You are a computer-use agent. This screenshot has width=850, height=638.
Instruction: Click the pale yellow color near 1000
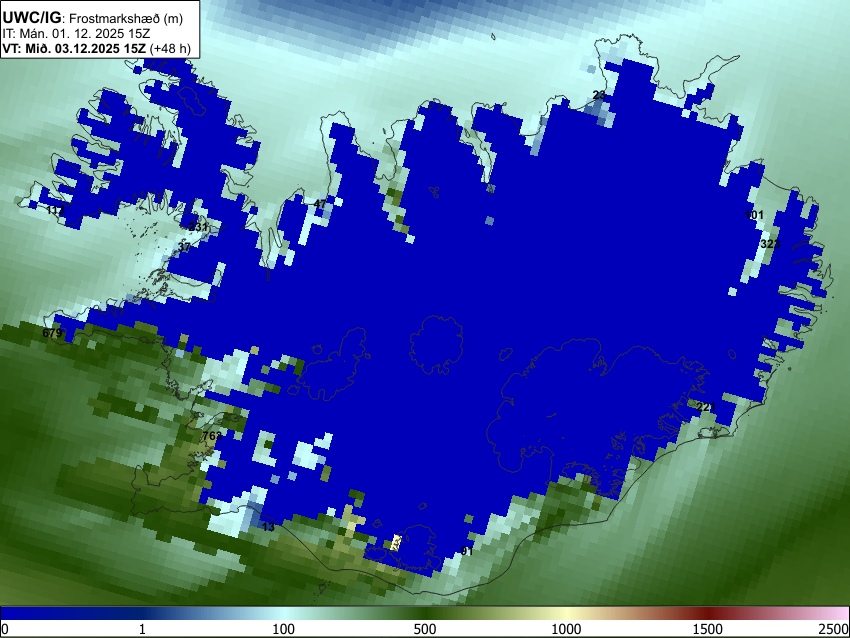(566, 614)
